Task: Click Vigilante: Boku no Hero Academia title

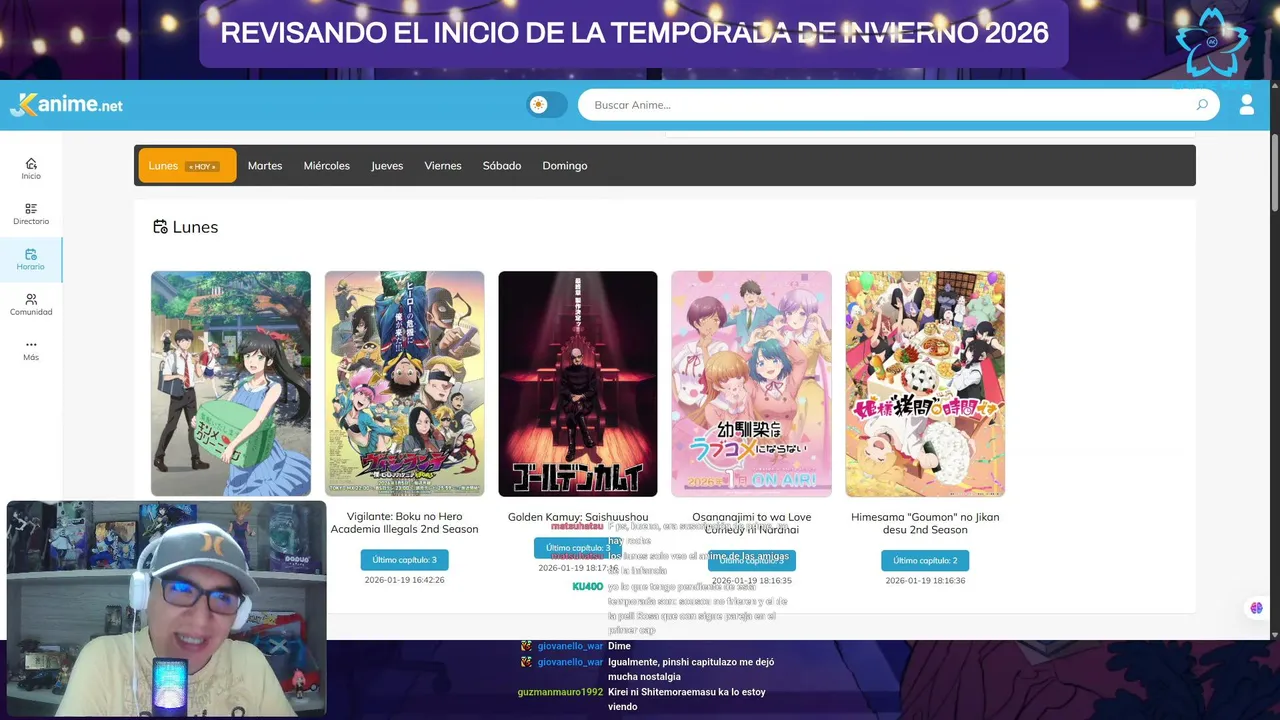Action: pyautogui.click(x=404, y=523)
